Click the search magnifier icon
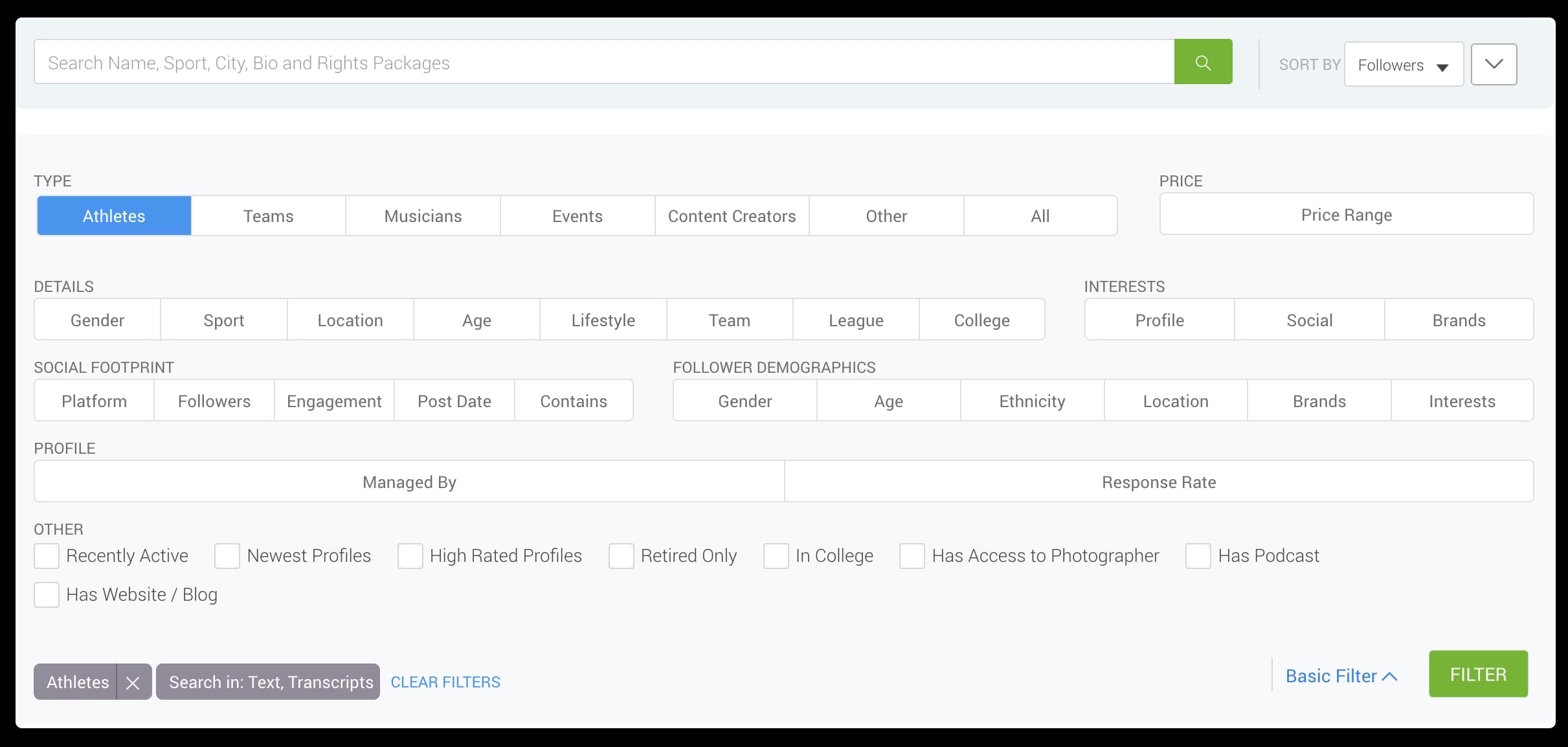This screenshot has height=747, width=1568. coord(1203,61)
